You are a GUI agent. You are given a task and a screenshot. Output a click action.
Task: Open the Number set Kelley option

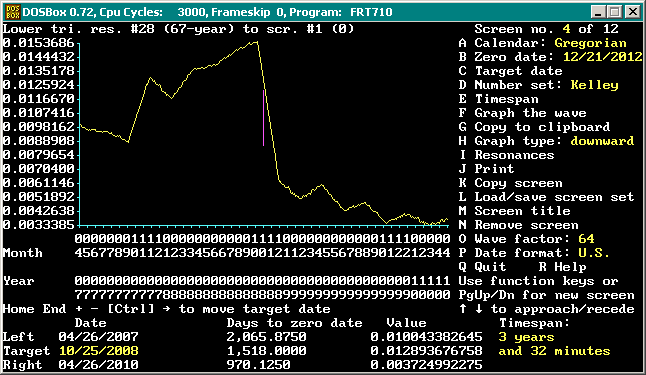[x=538, y=85]
